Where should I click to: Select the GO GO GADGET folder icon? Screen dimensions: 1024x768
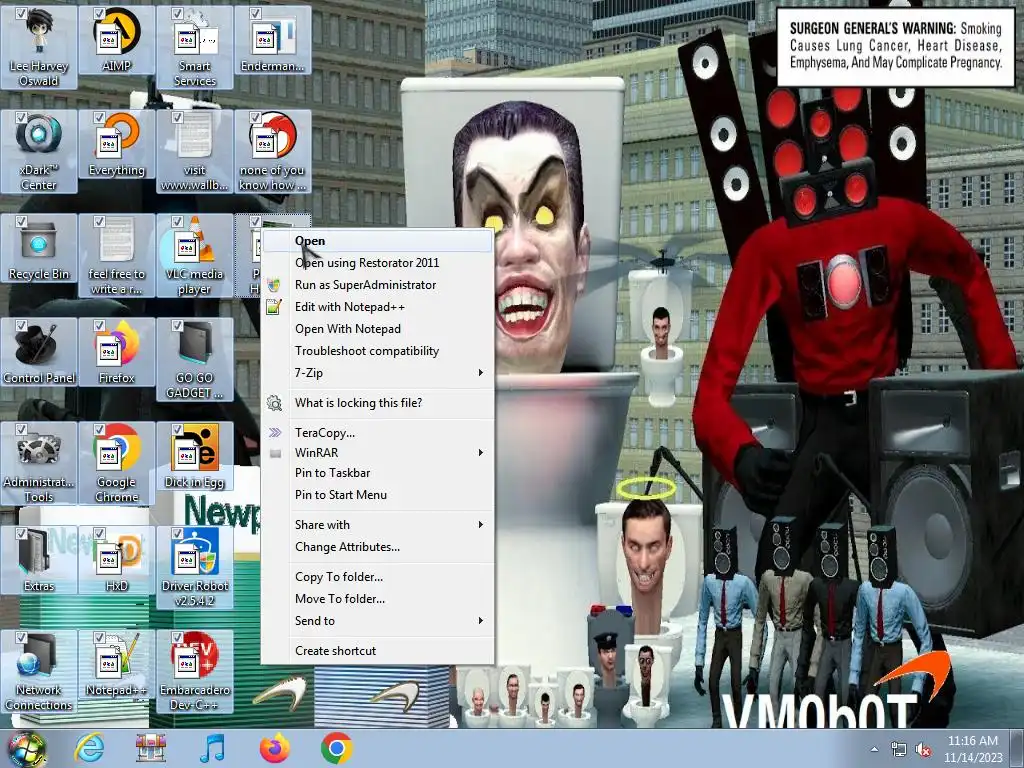coord(195,359)
